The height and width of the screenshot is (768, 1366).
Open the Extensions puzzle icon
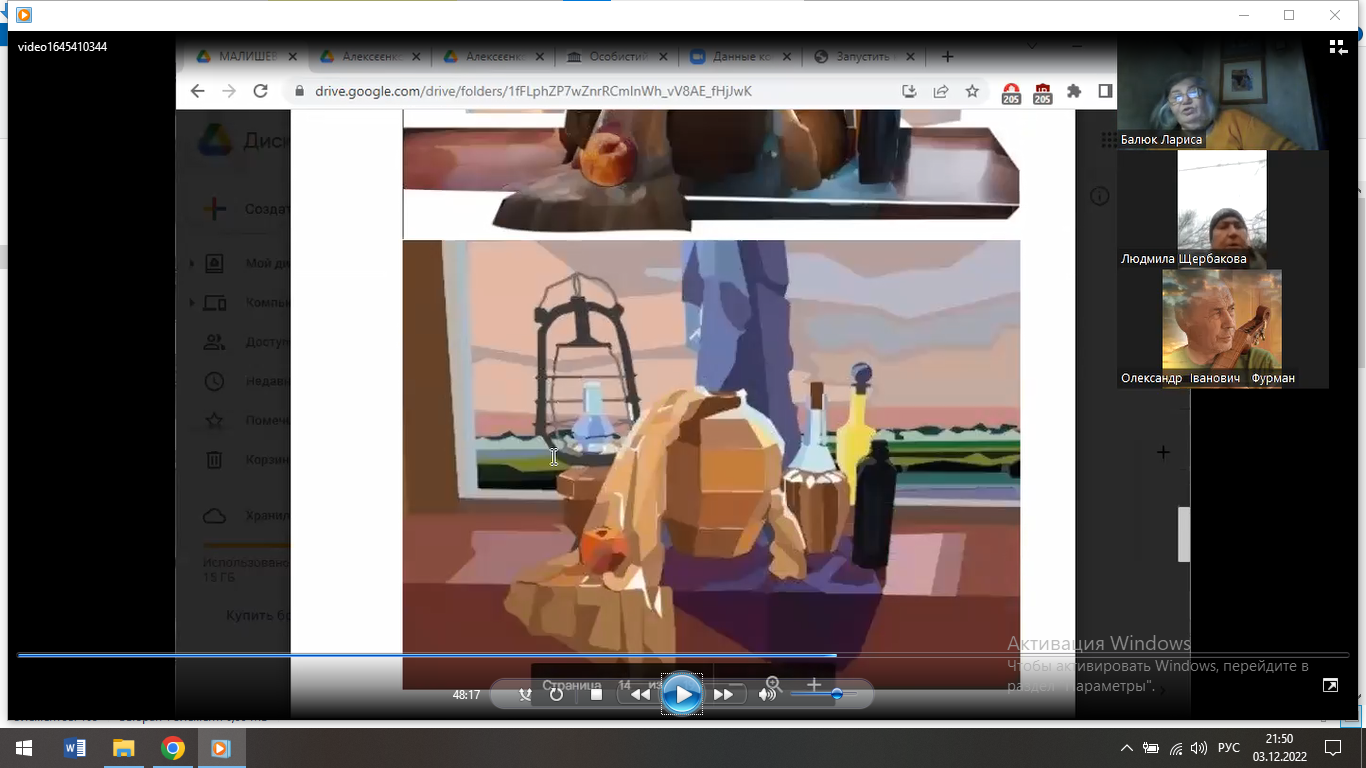(1074, 91)
